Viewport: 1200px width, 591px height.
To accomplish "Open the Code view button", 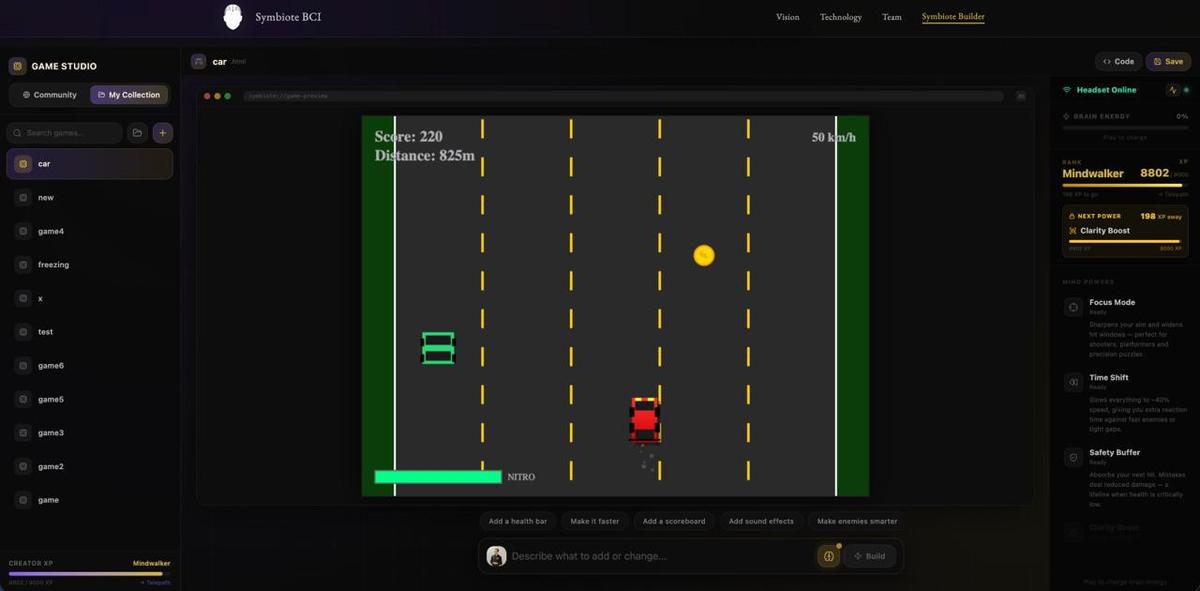I will pyautogui.click(x=1118, y=62).
